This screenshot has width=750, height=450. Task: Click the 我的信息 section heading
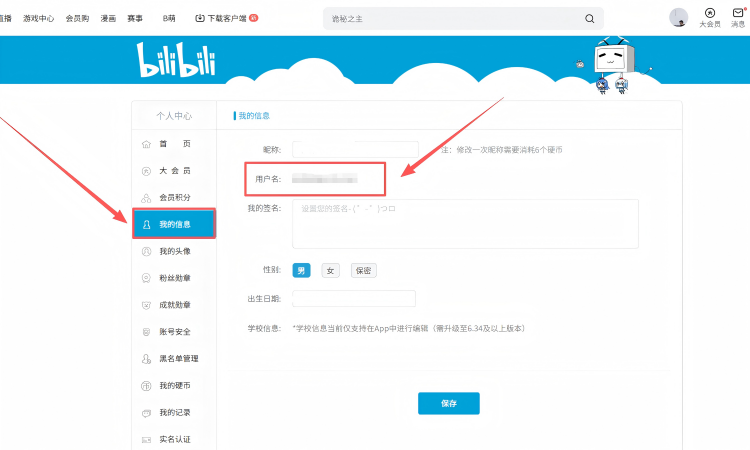(254, 116)
